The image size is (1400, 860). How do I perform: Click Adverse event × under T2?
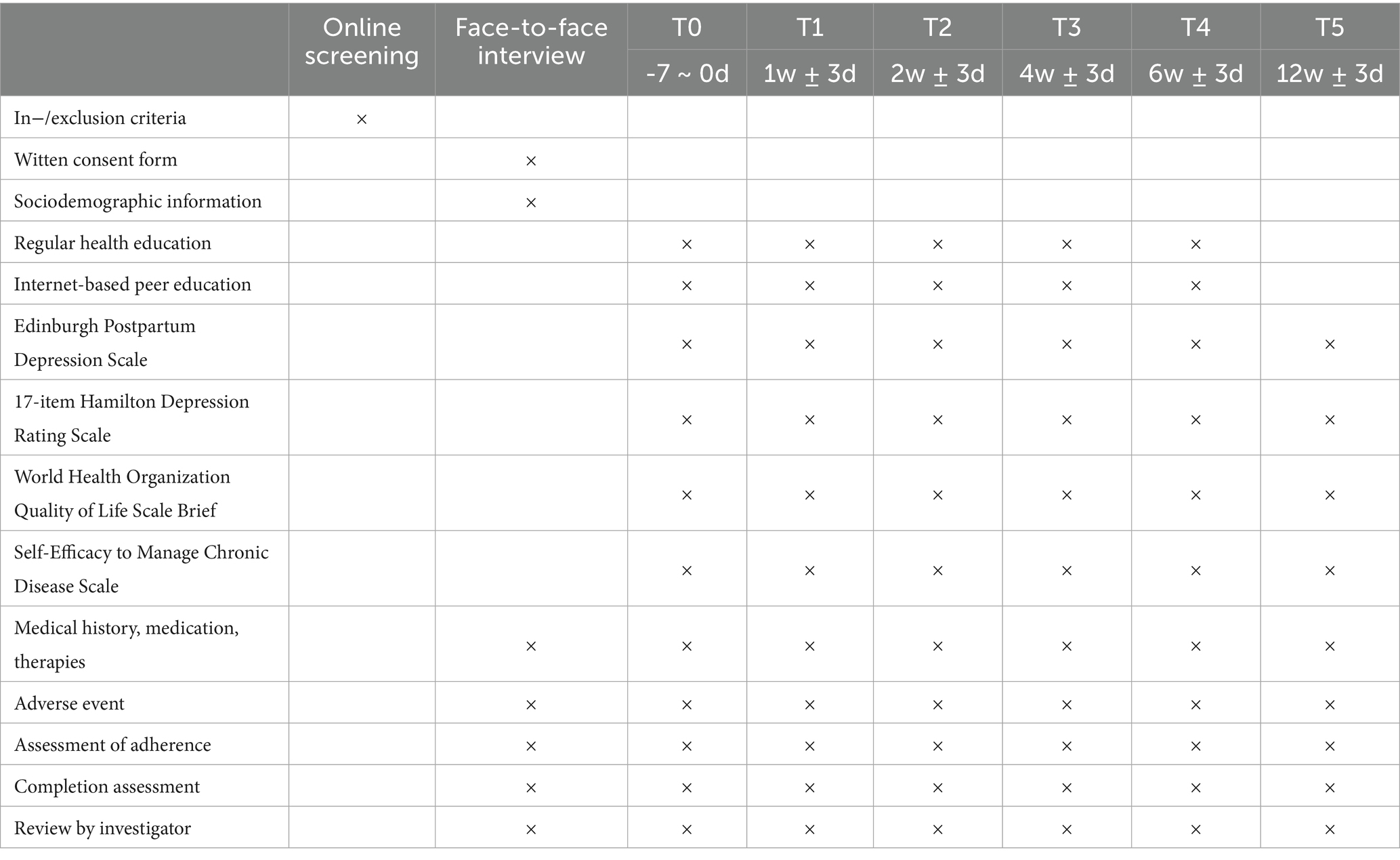(937, 705)
